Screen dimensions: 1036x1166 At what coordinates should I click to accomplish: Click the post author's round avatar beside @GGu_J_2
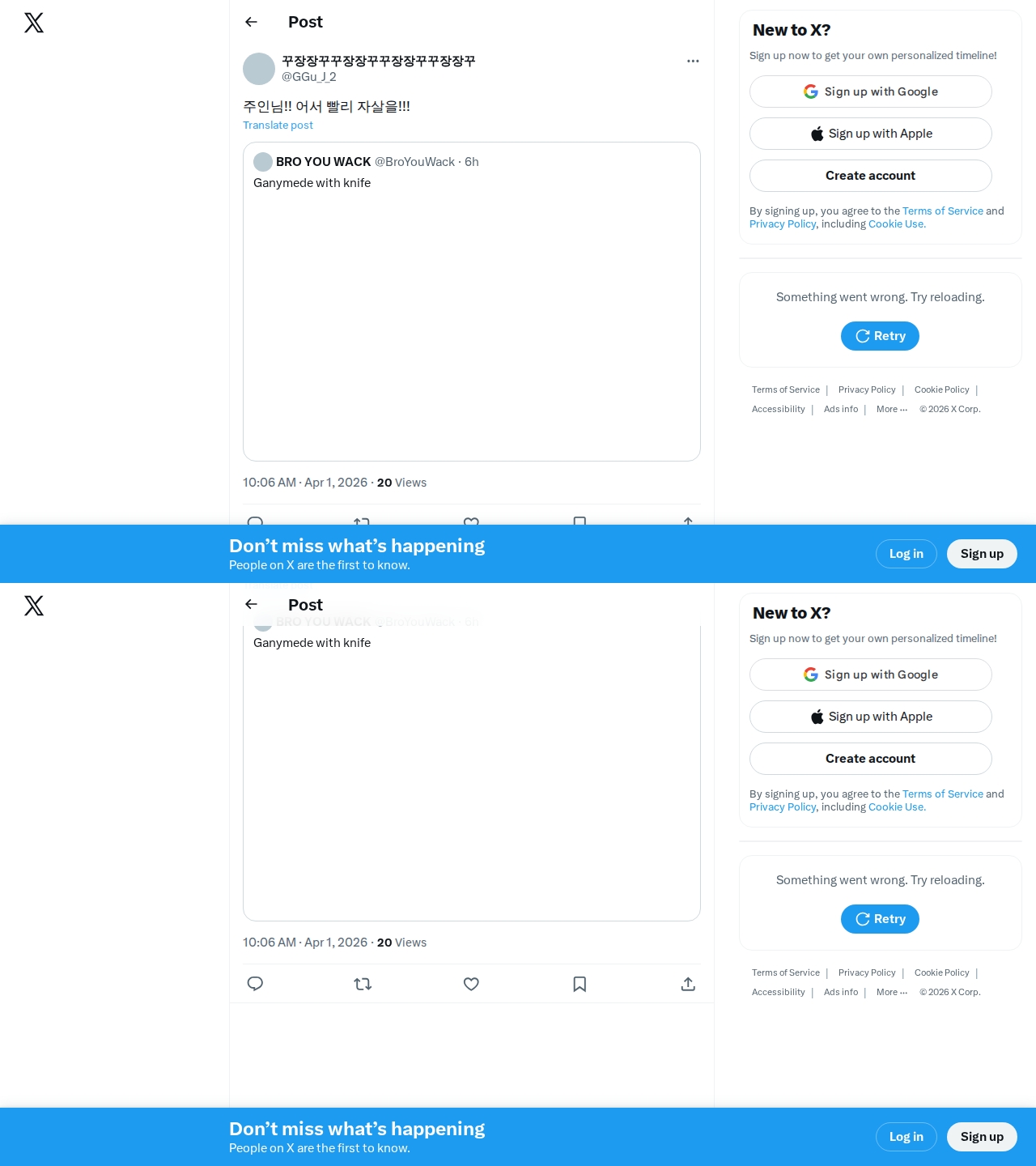click(259, 69)
